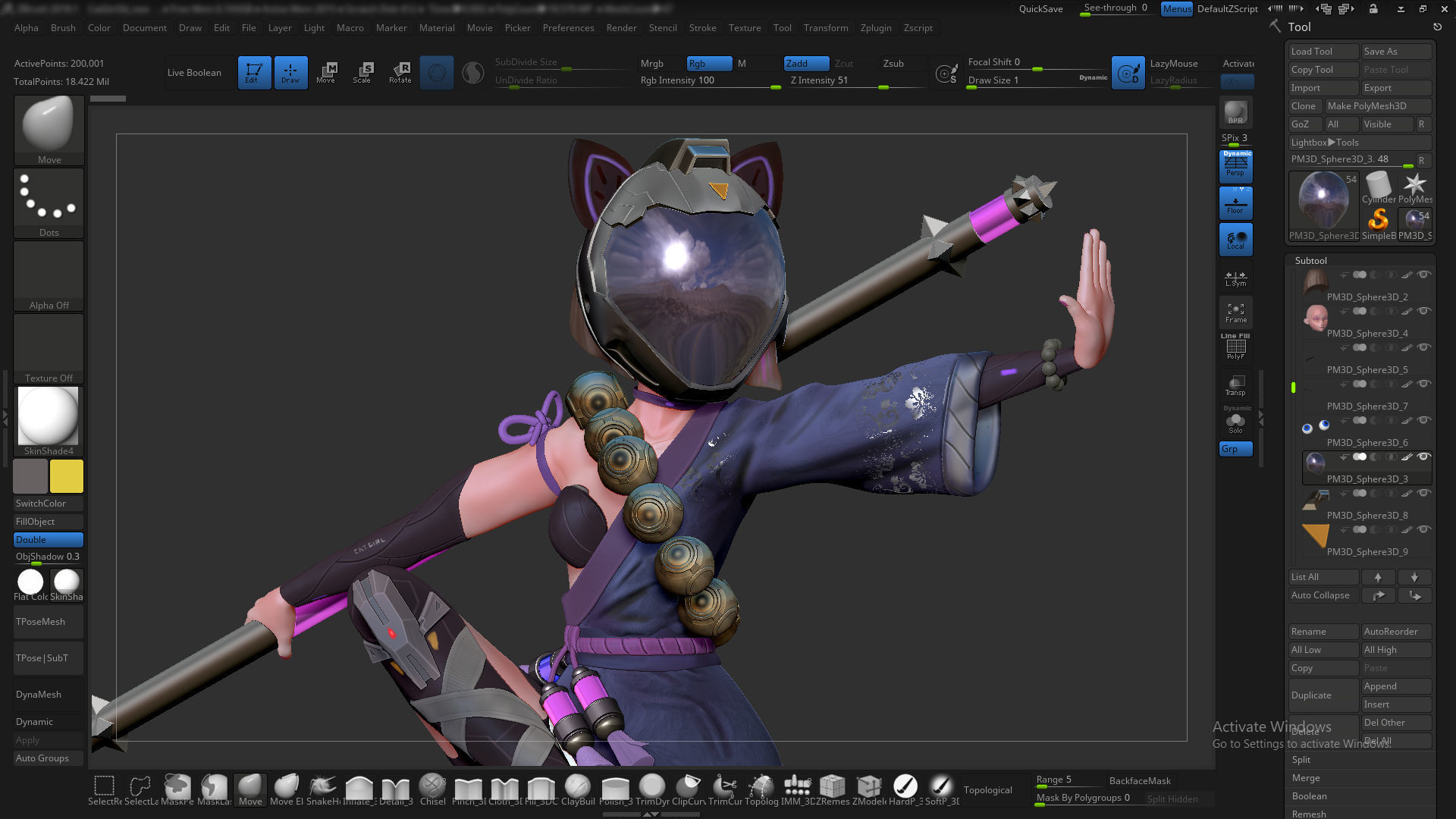Open the Dots stroke type picker
Viewport: 1456px width, 819px height.
[x=49, y=202]
